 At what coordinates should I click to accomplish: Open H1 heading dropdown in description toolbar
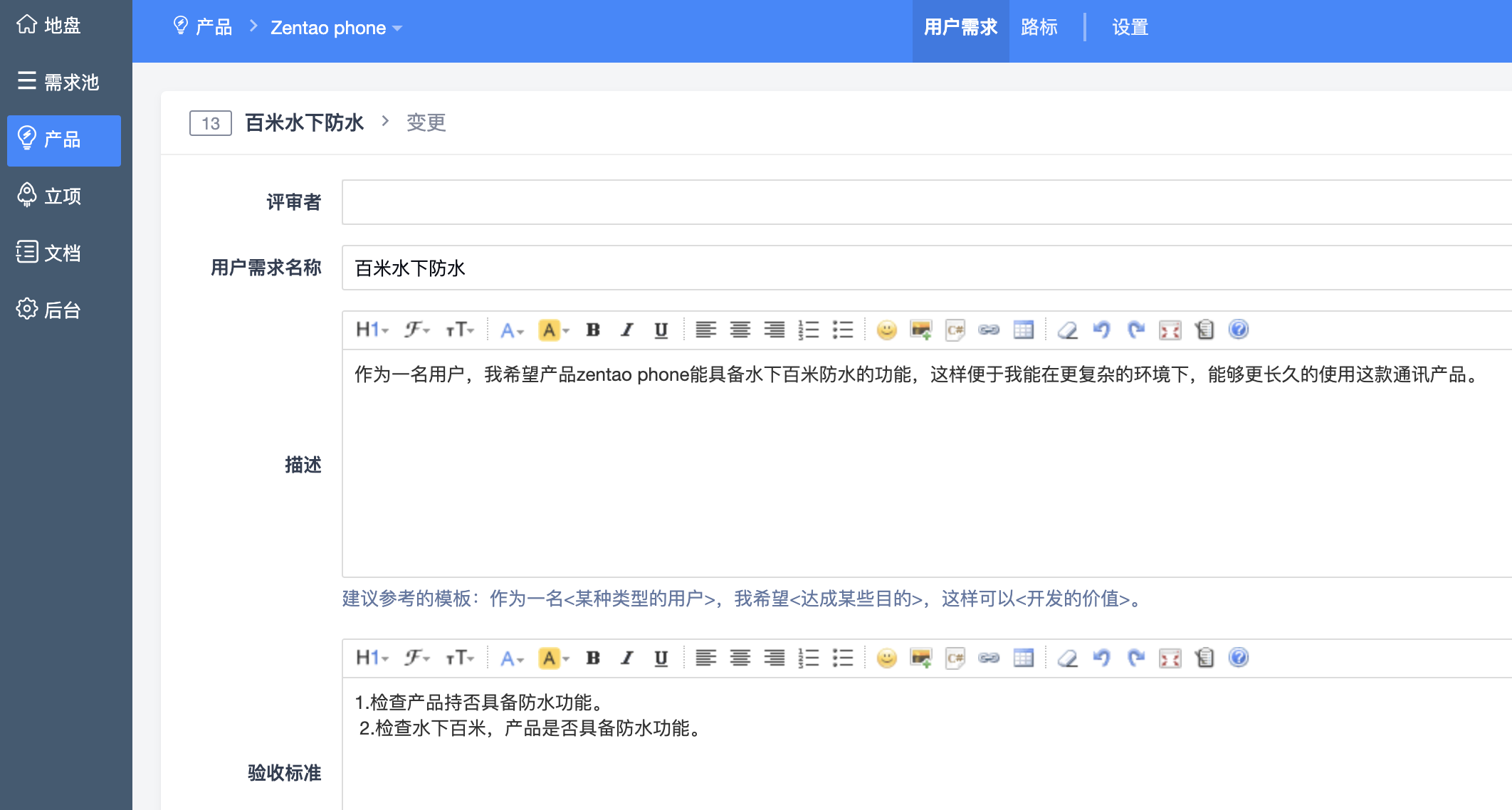click(372, 330)
